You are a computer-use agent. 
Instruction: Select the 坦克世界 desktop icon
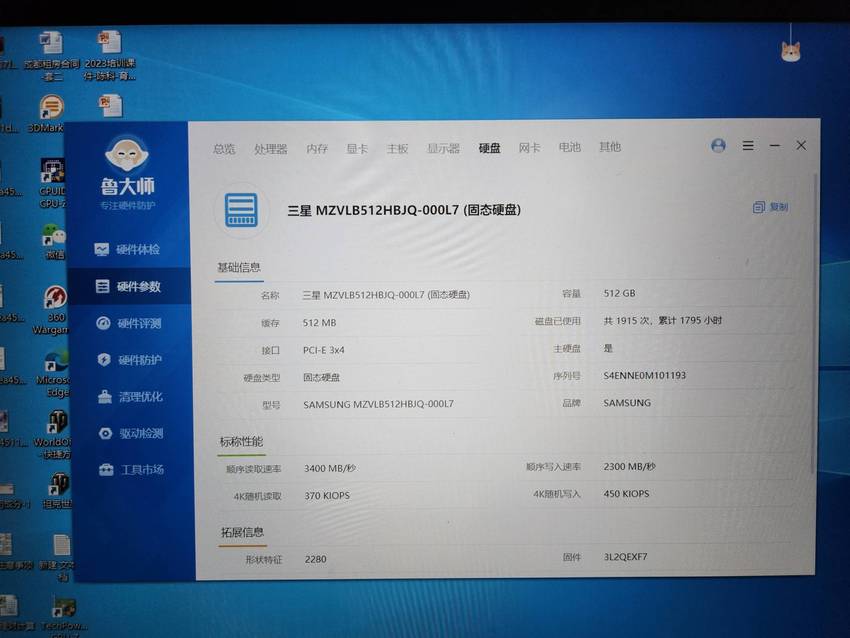coord(57,491)
